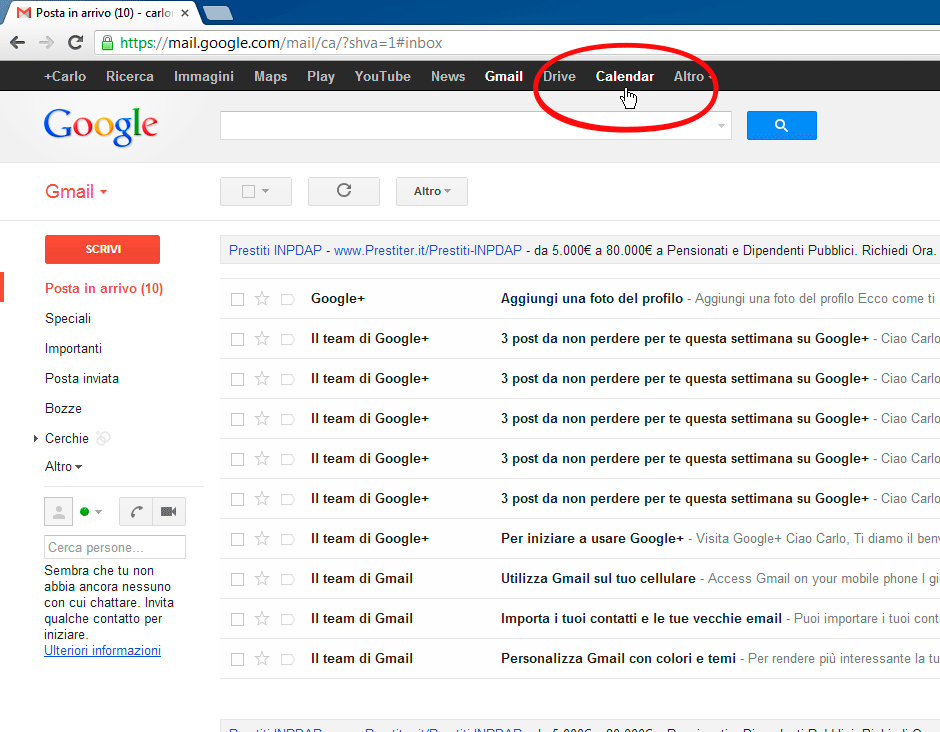940x732 pixels.
Task: Check the first 'Il team di Google+' email
Action: point(237,339)
